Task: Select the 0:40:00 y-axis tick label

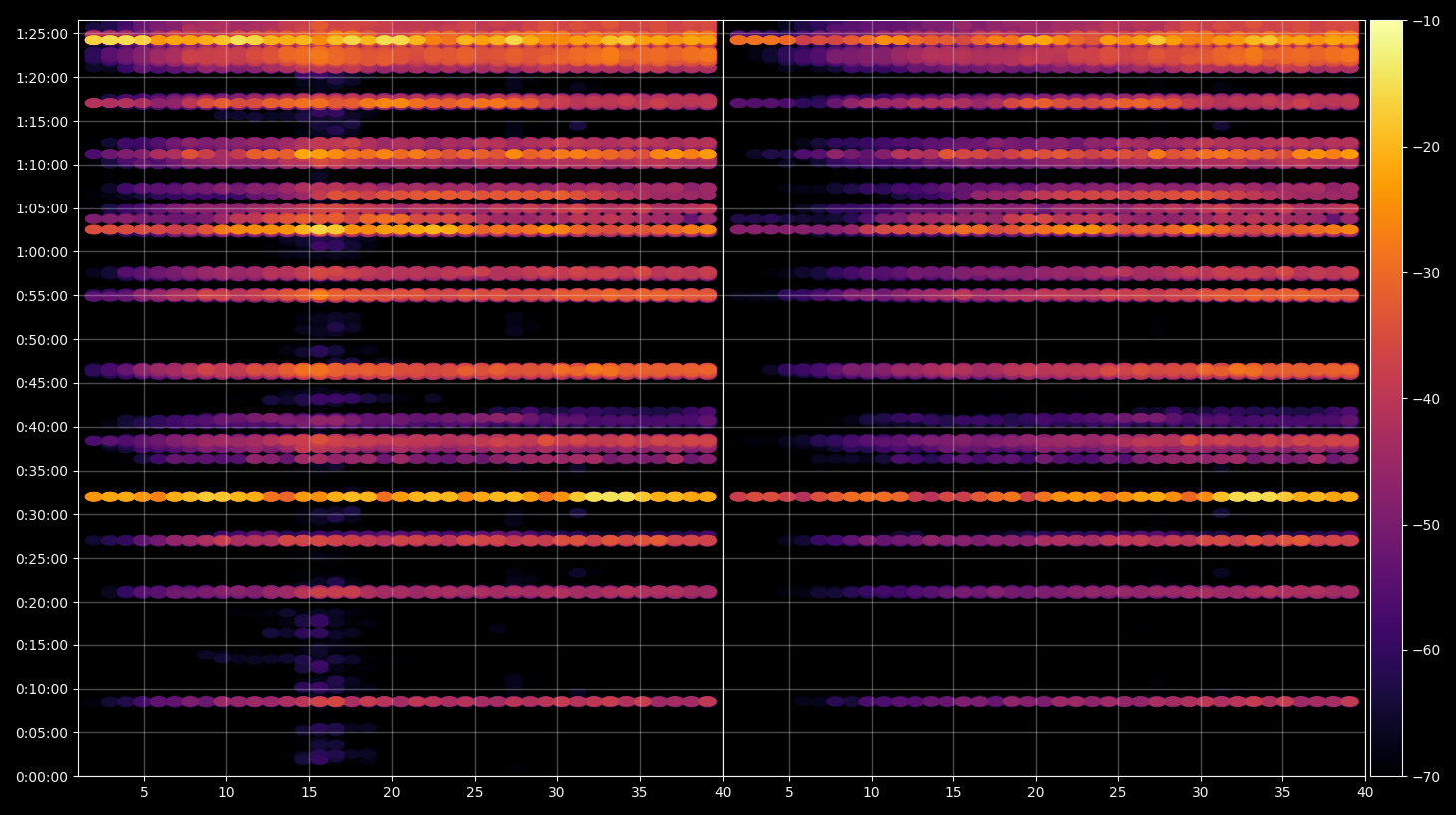Action: point(42,427)
